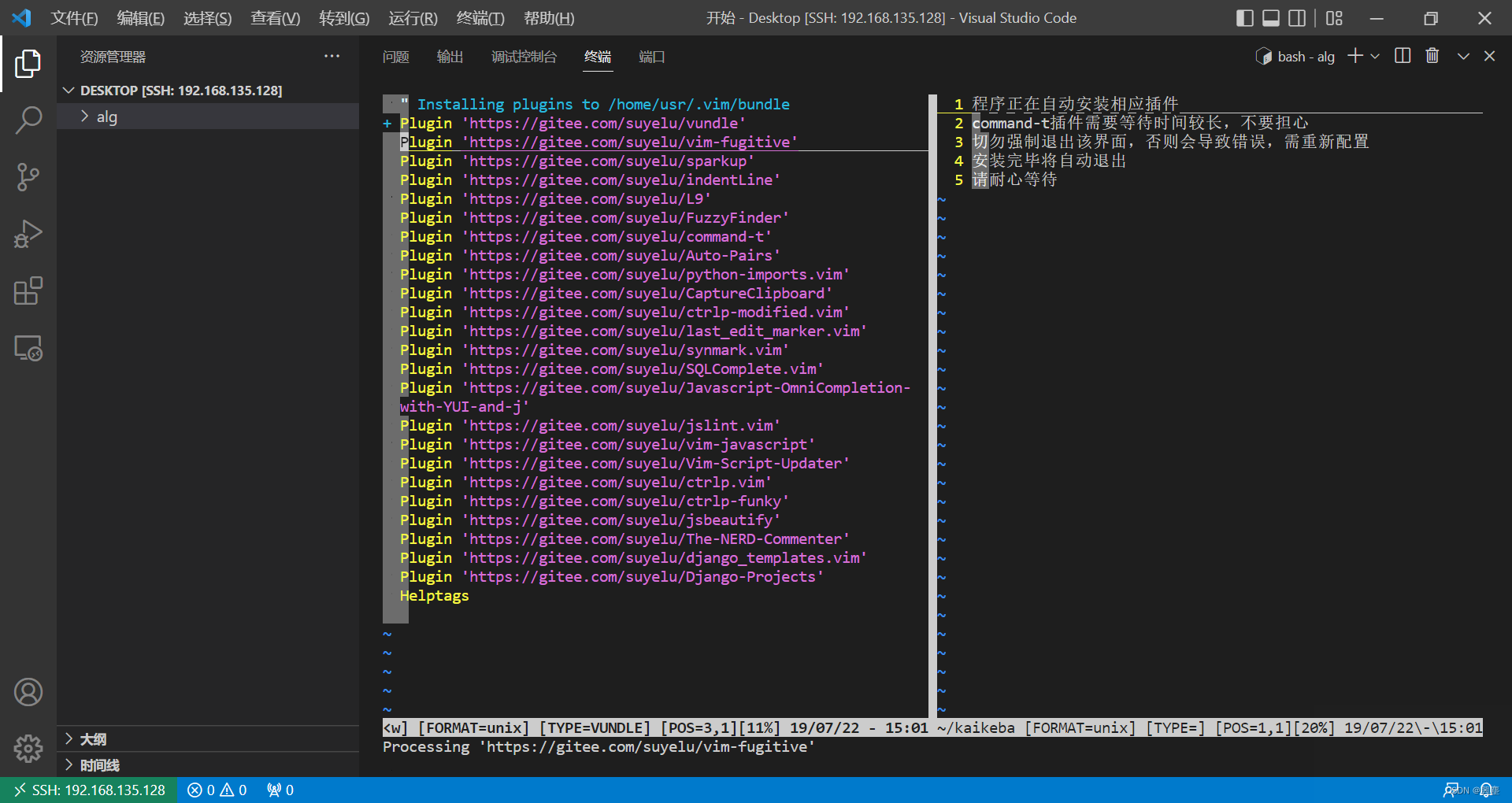This screenshot has width=1512, height=803.
Task: Toggle the primary sidebar layout icon
Action: click(x=1245, y=18)
